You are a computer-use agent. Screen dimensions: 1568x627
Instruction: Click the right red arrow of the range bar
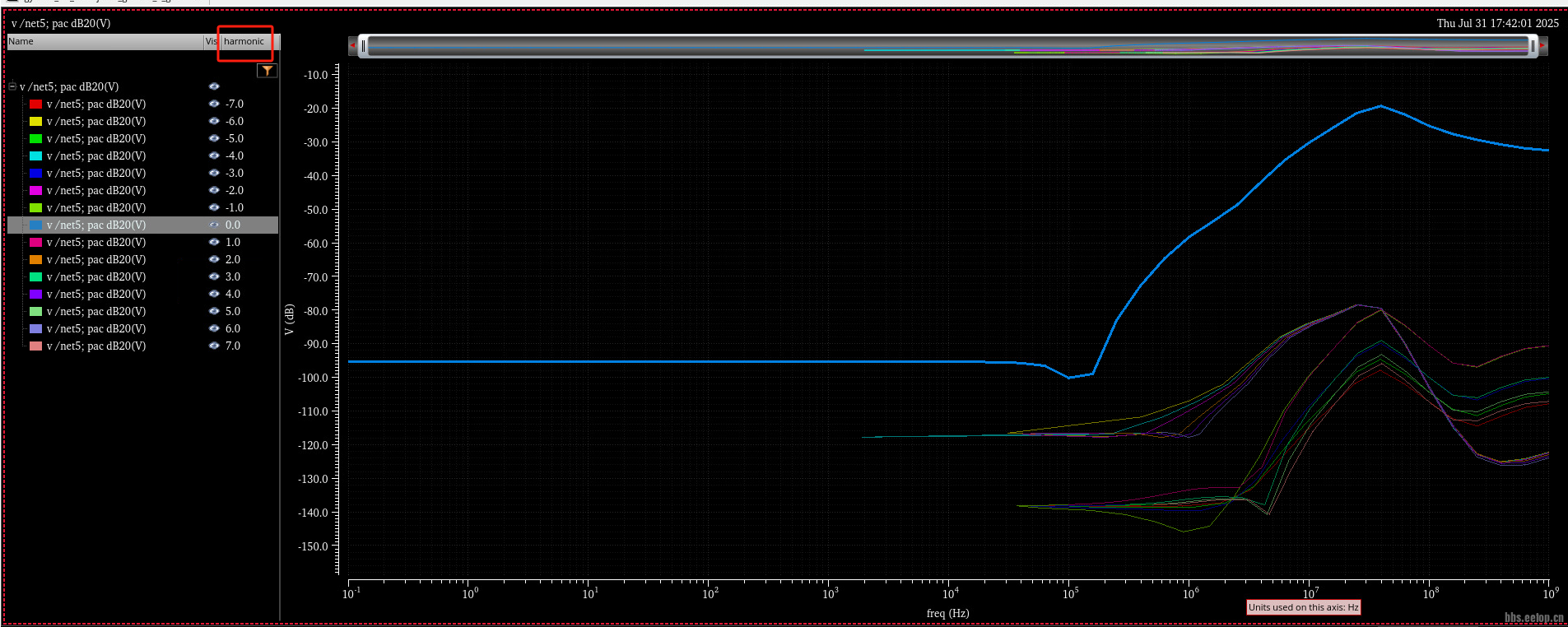[1543, 45]
